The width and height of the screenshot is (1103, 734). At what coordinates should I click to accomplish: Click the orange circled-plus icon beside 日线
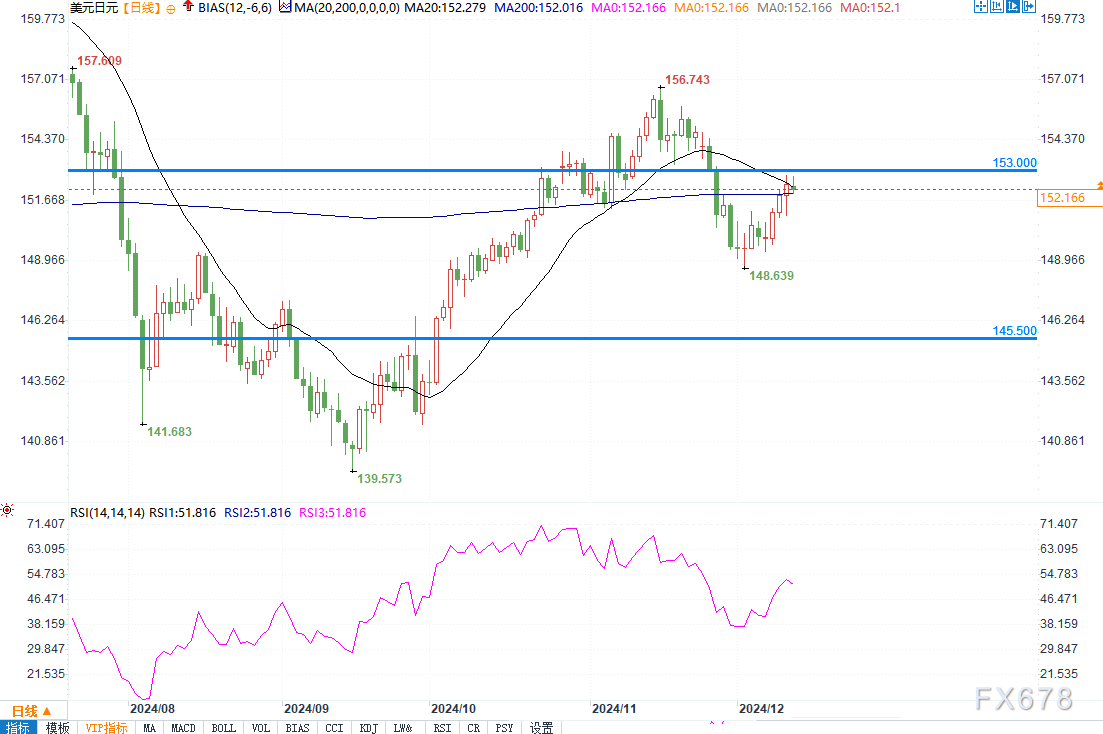169,8
